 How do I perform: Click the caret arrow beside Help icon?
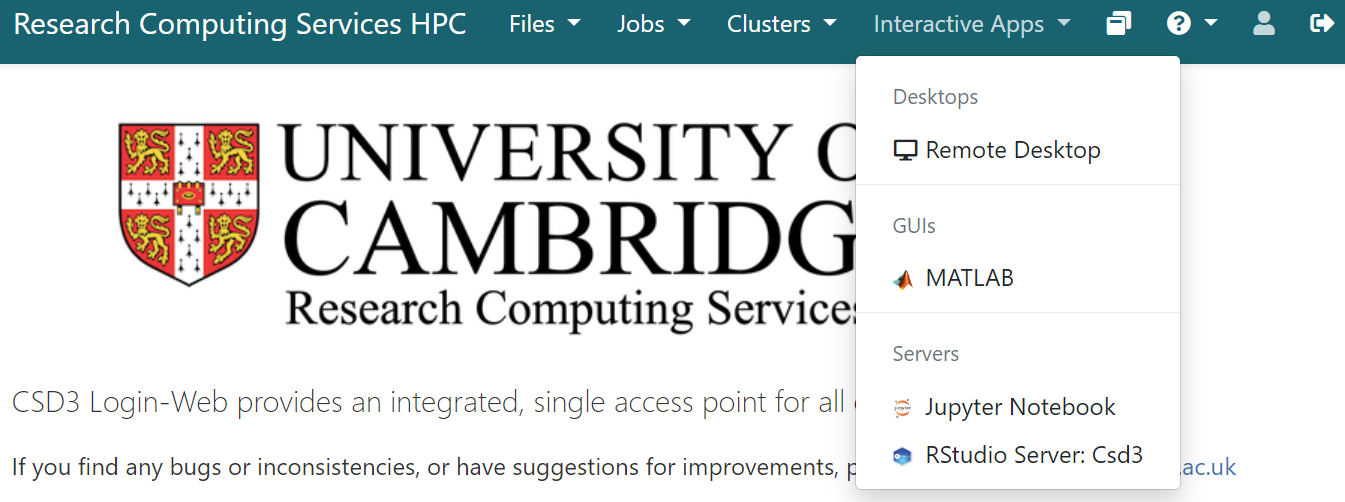tap(1211, 24)
